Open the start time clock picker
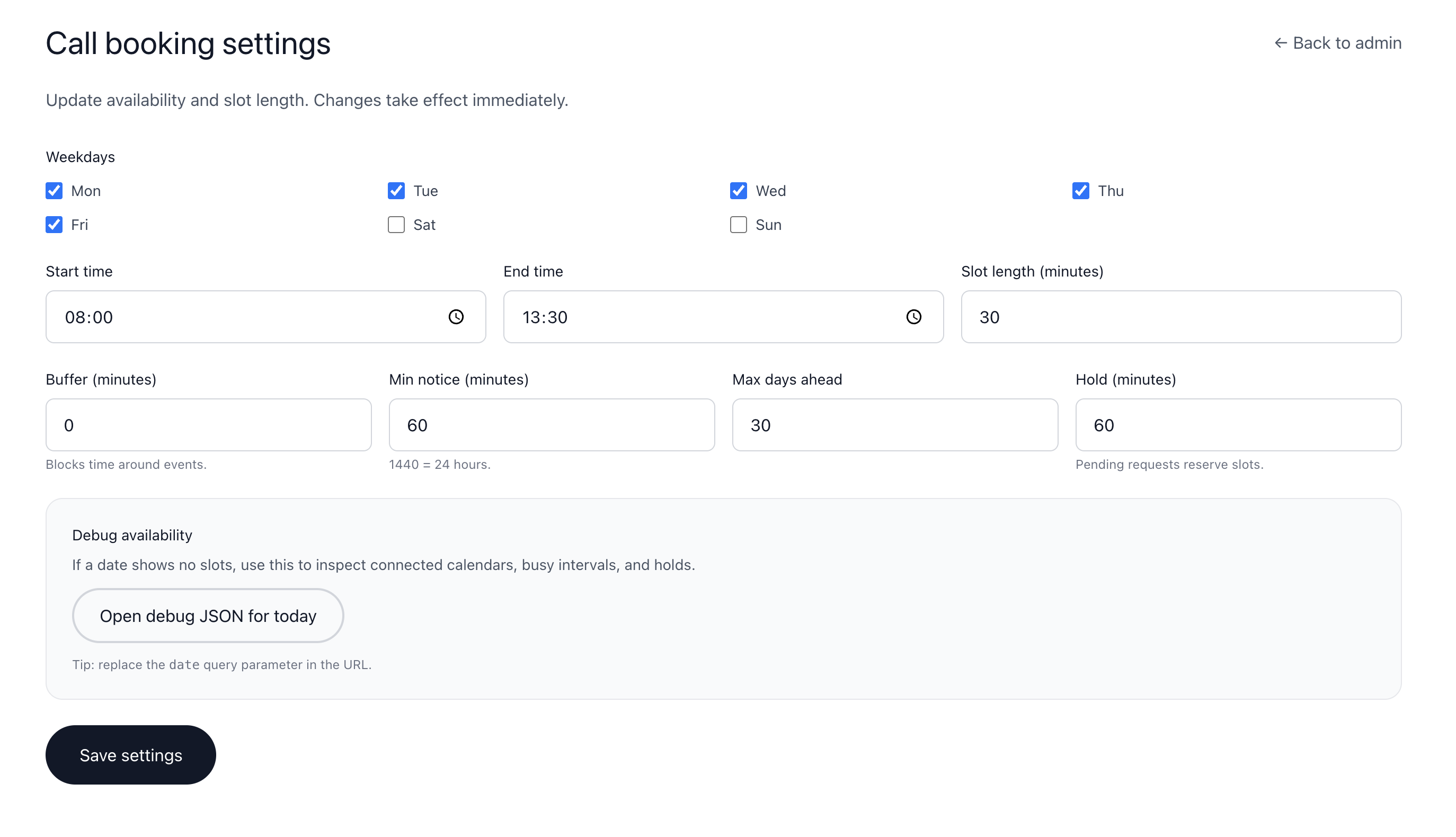 pos(456,317)
